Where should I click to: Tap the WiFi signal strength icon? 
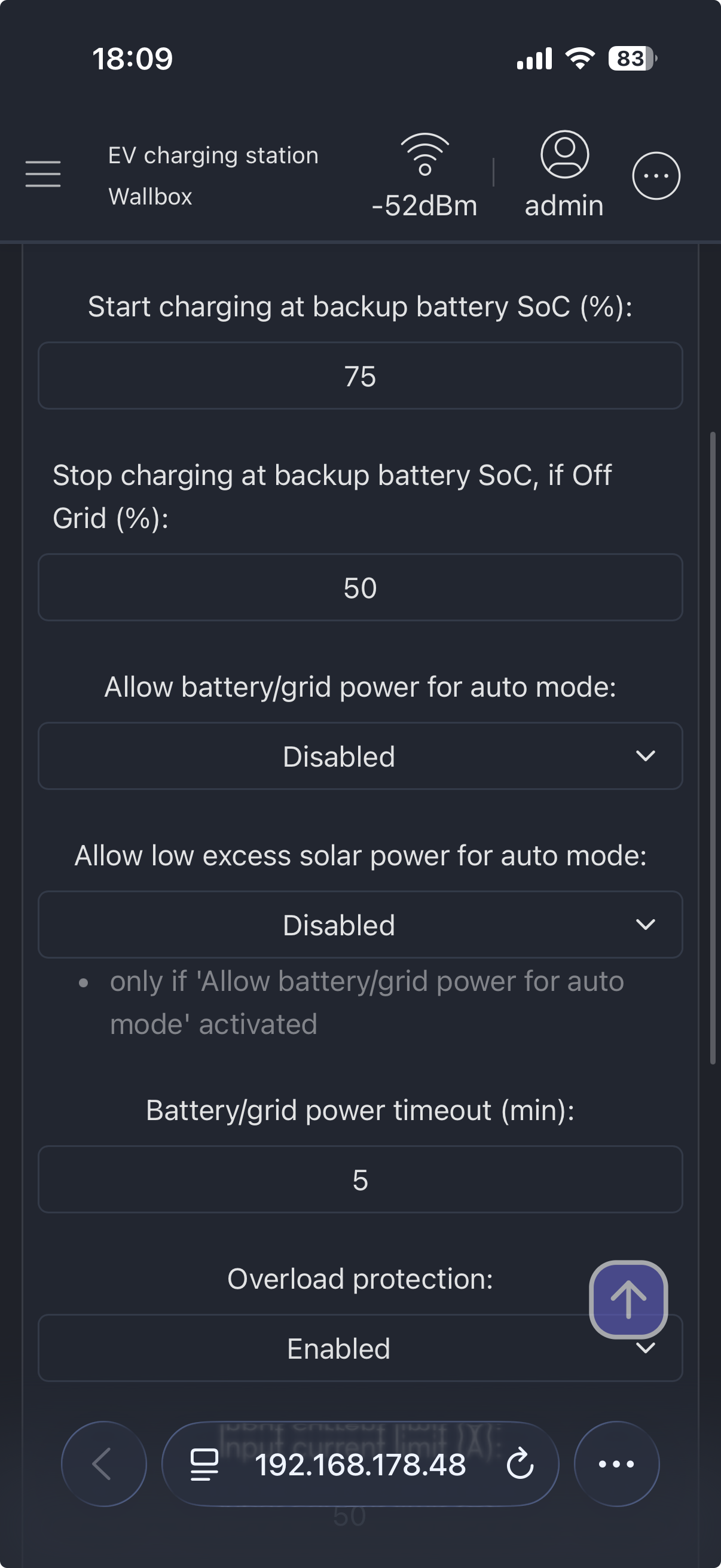(424, 155)
